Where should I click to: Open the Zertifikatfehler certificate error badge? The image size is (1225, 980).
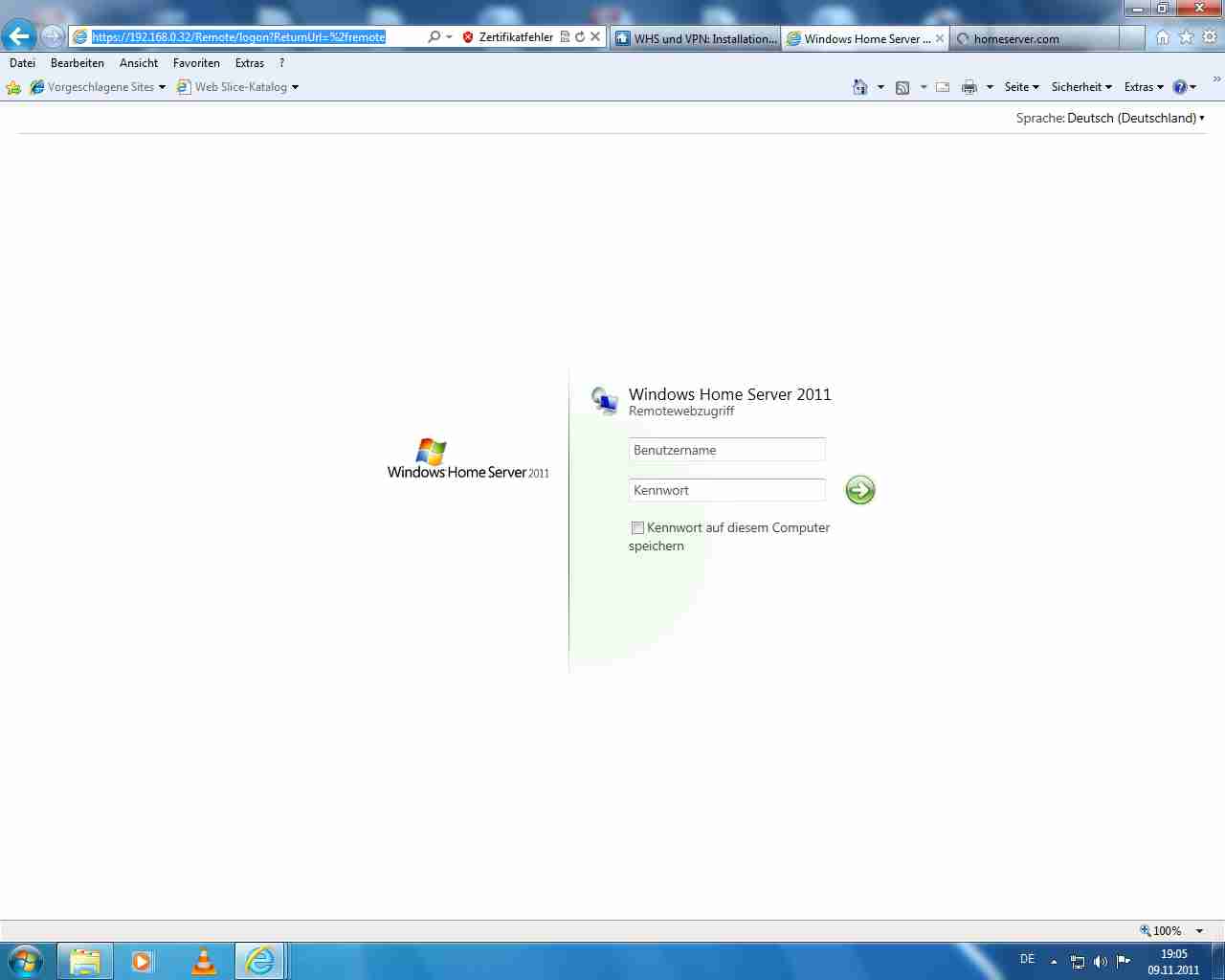(507, 37)
